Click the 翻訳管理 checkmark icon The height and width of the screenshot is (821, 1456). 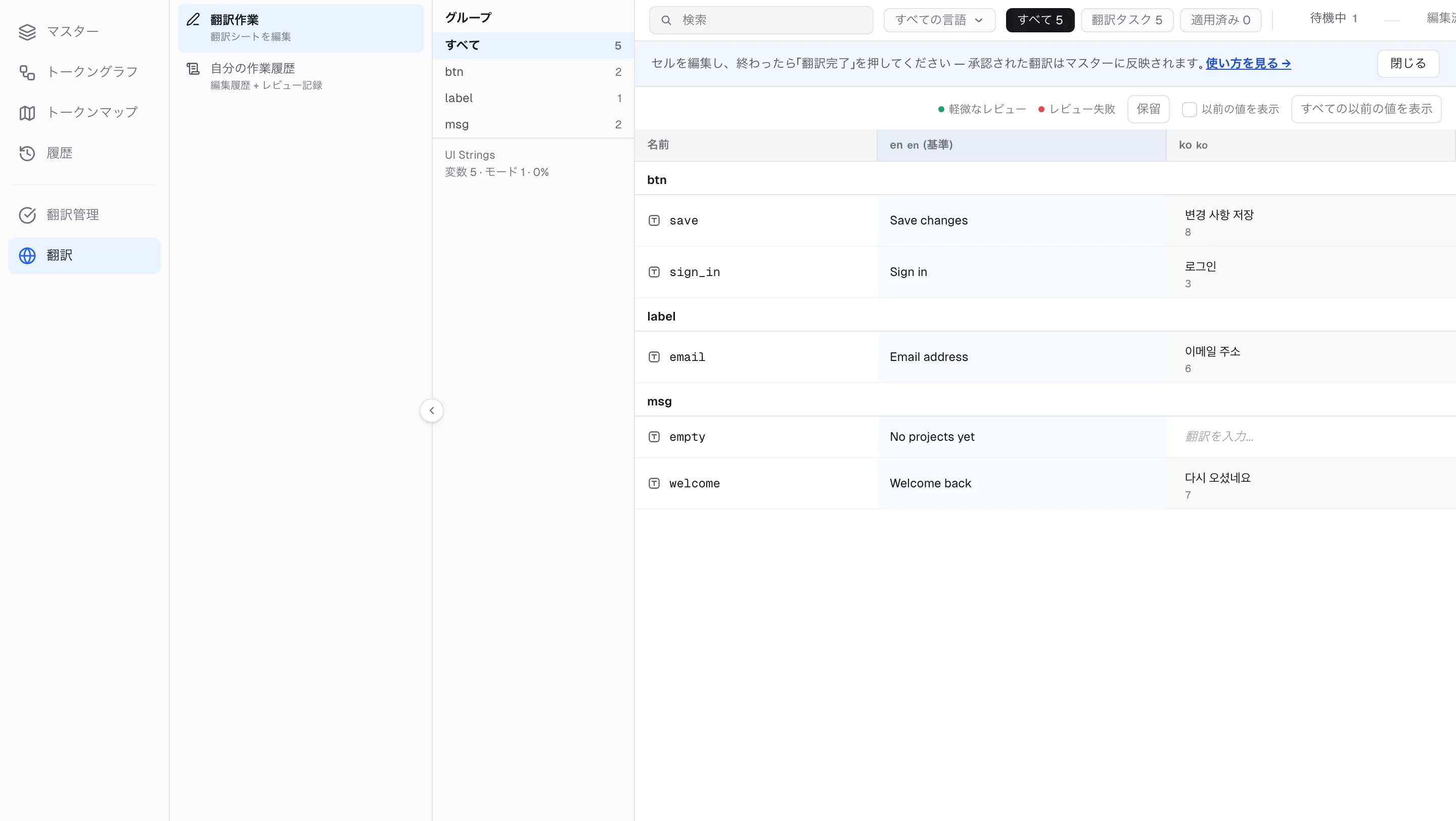(27, 215)
